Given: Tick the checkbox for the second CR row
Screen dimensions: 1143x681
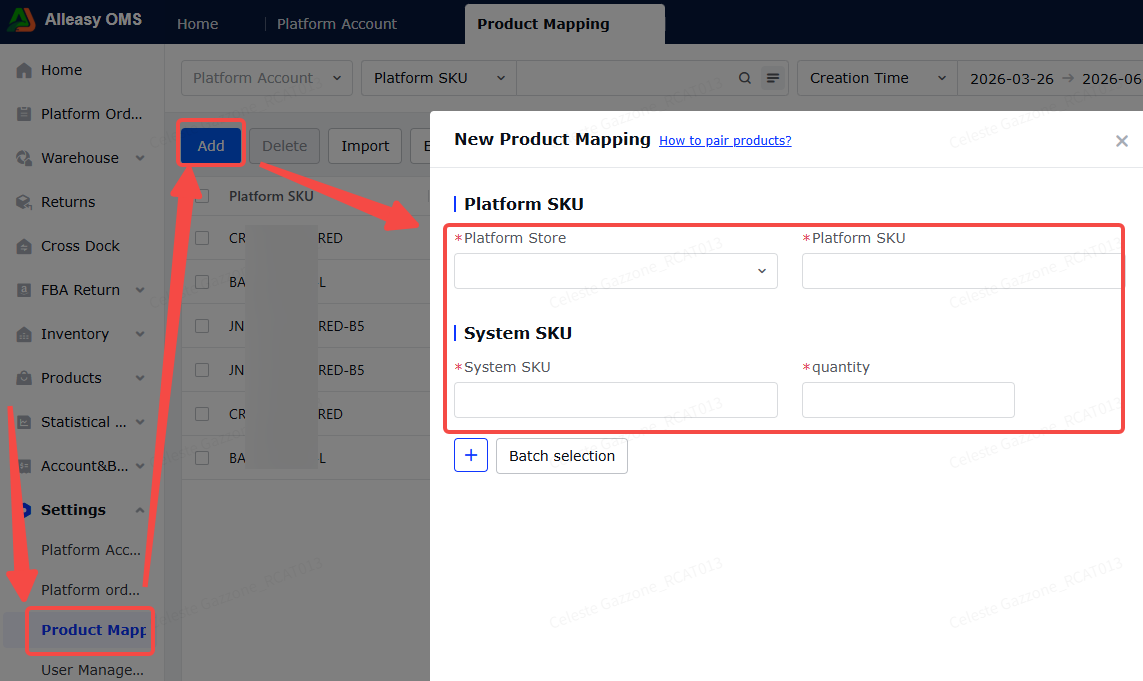Looking at the screenshot, I should 202,414.
